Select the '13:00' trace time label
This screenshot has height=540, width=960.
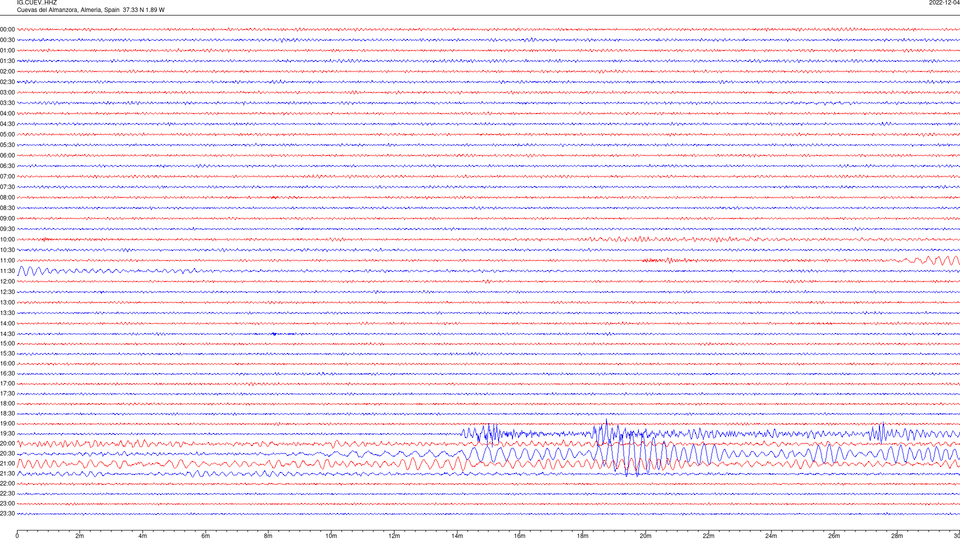(7, 302)
